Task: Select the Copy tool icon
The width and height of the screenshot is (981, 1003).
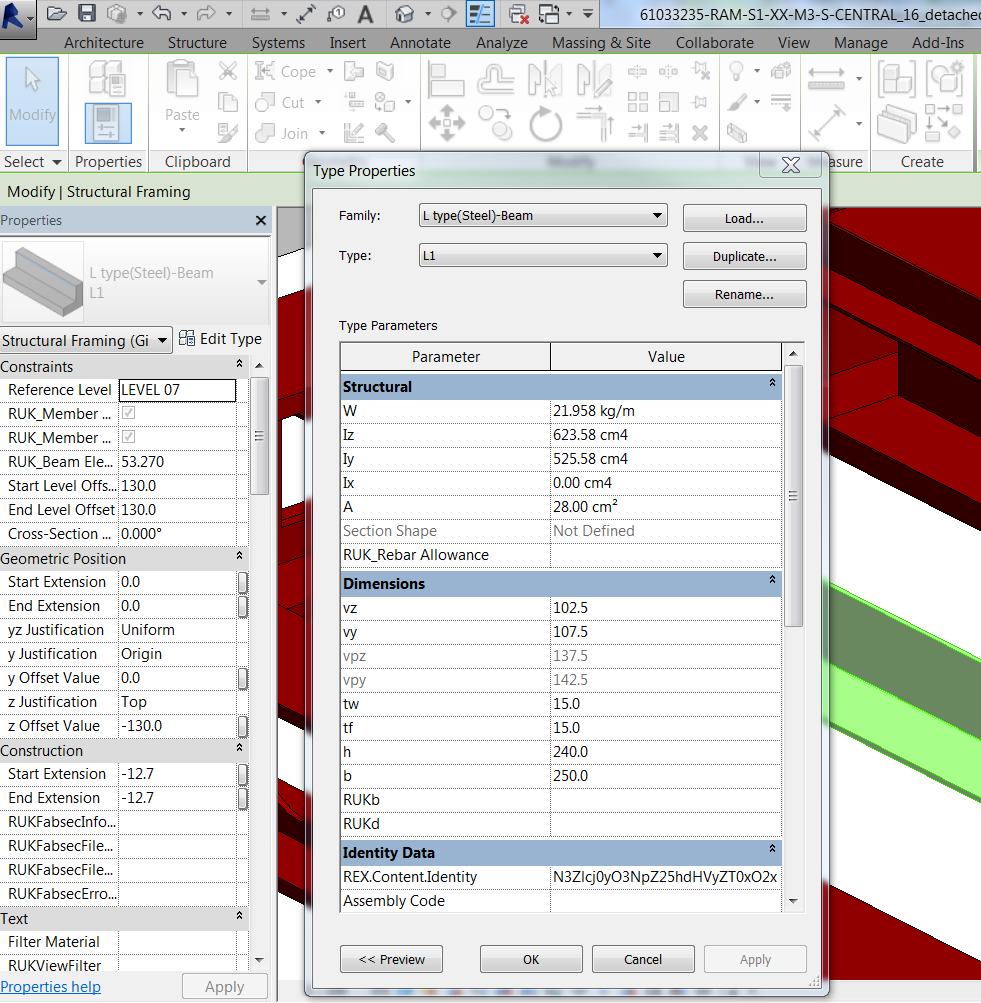Action: tap(496, 122)
